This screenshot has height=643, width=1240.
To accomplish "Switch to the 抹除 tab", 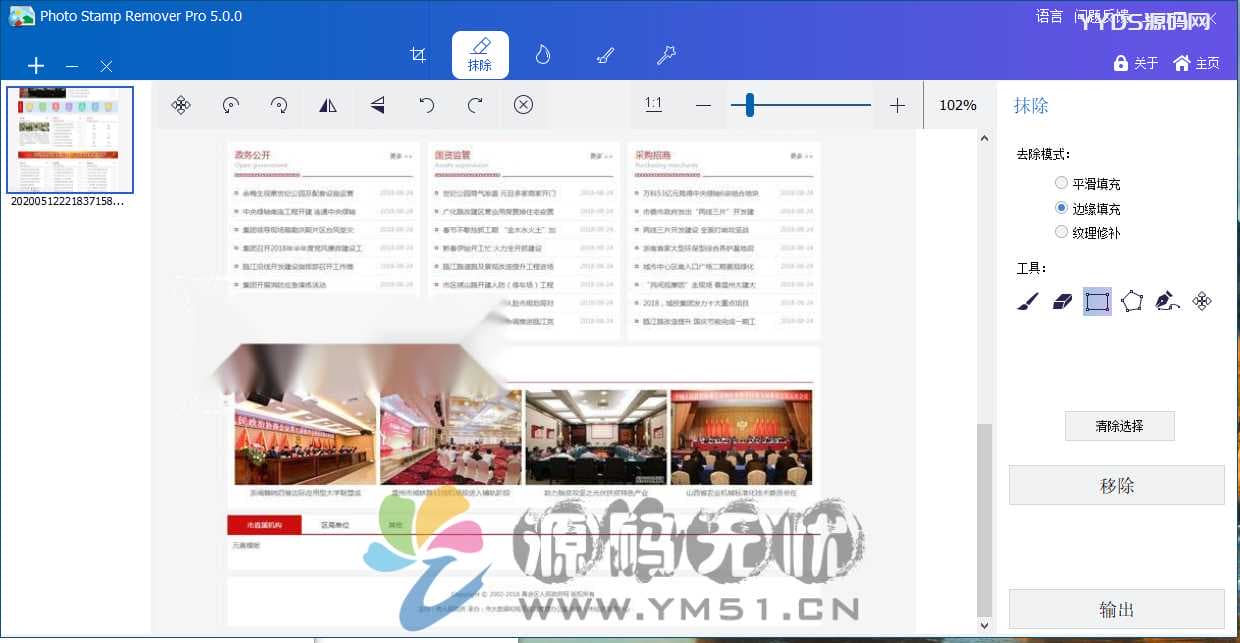I will pos(480,55).
